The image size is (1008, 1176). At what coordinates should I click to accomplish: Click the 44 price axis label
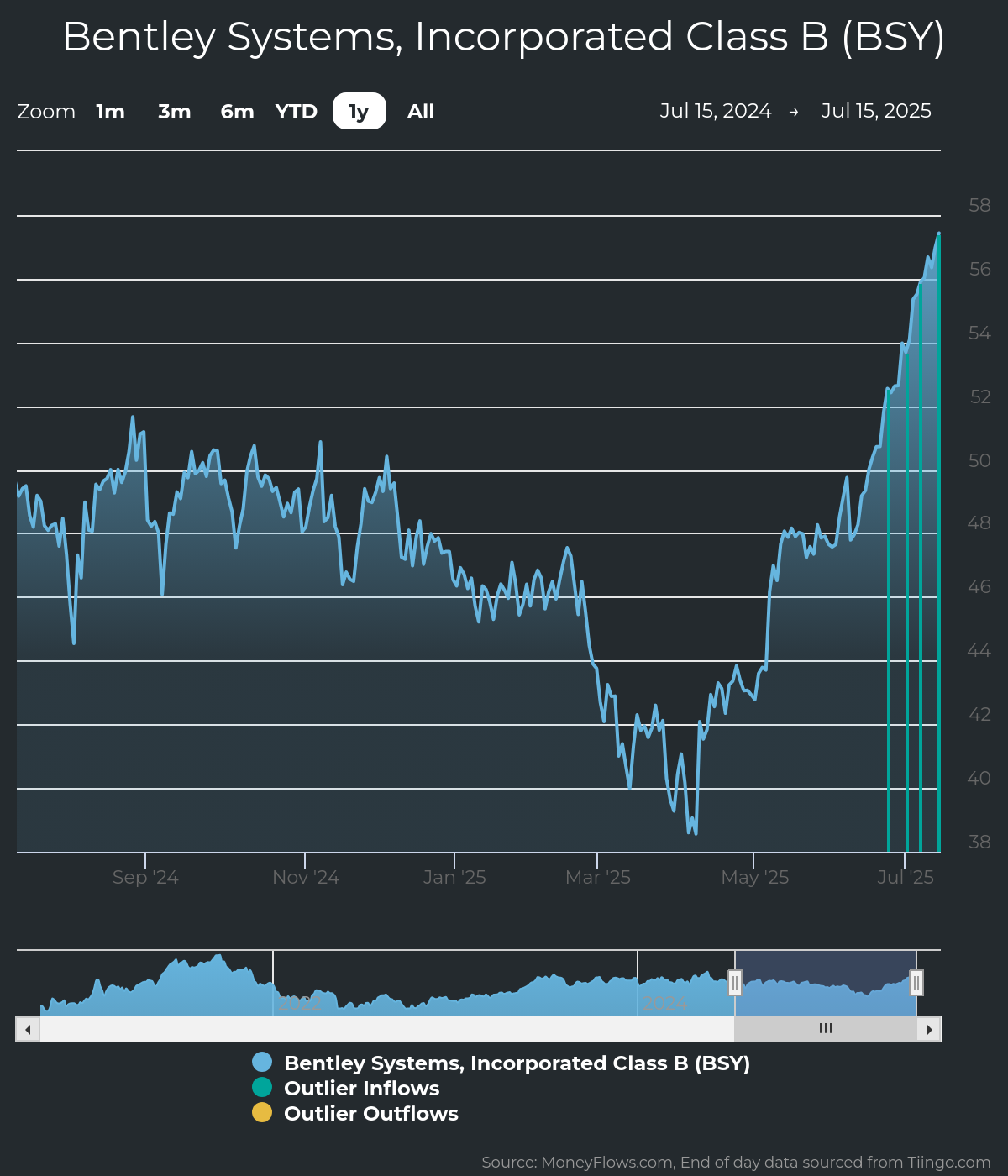[979, 650]
